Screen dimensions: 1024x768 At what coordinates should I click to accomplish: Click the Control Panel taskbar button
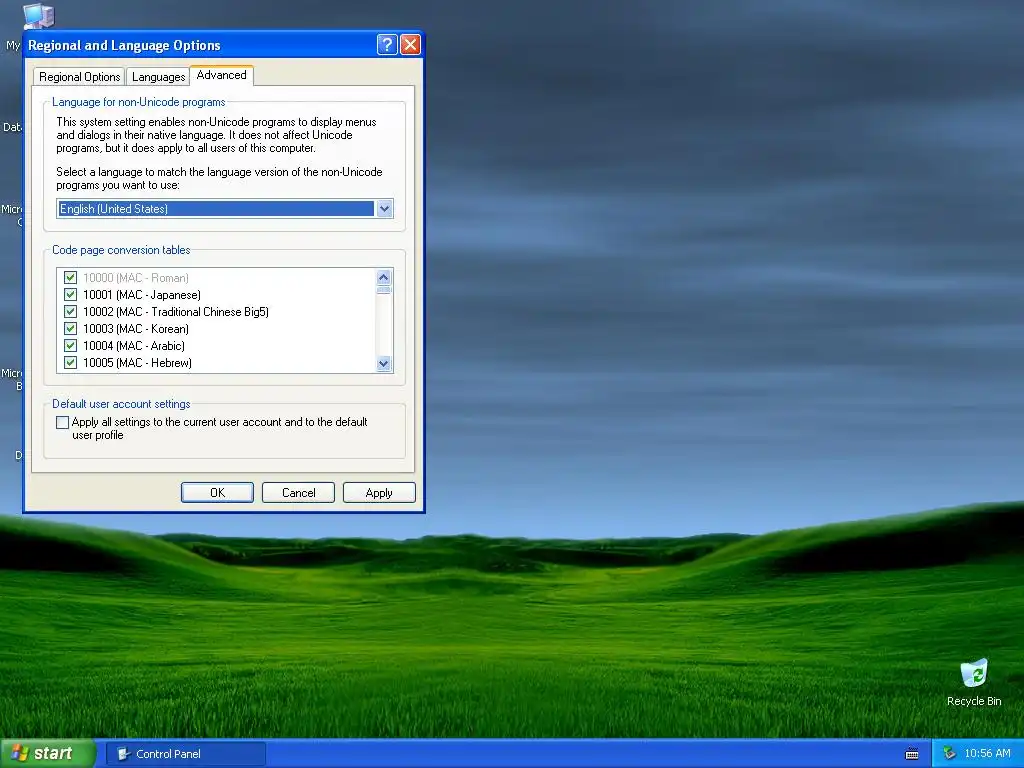(x=186, y=754)
